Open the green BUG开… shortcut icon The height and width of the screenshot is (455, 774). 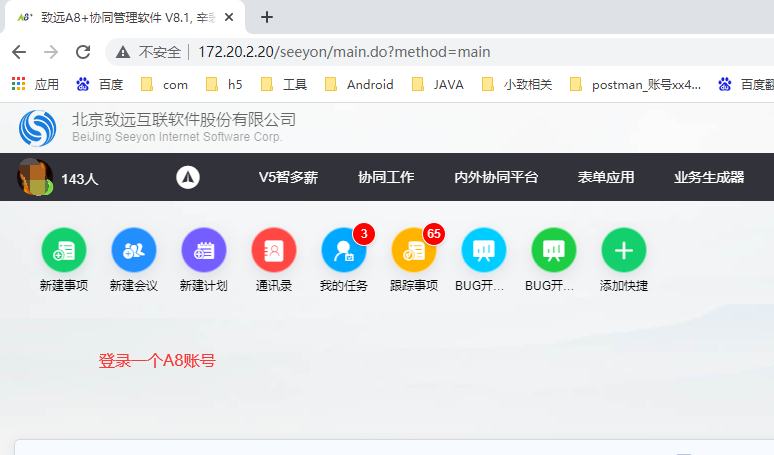554,250
